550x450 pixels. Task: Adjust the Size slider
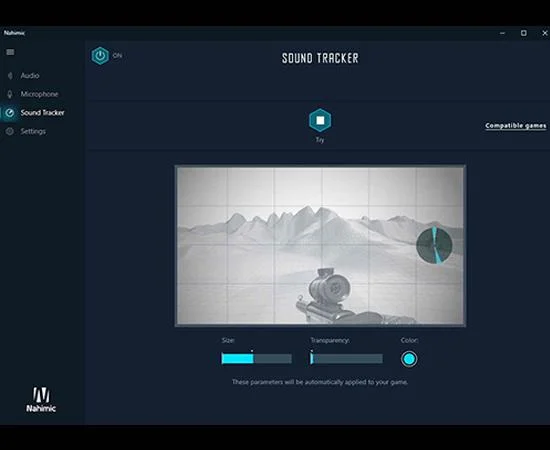[256, 358]
